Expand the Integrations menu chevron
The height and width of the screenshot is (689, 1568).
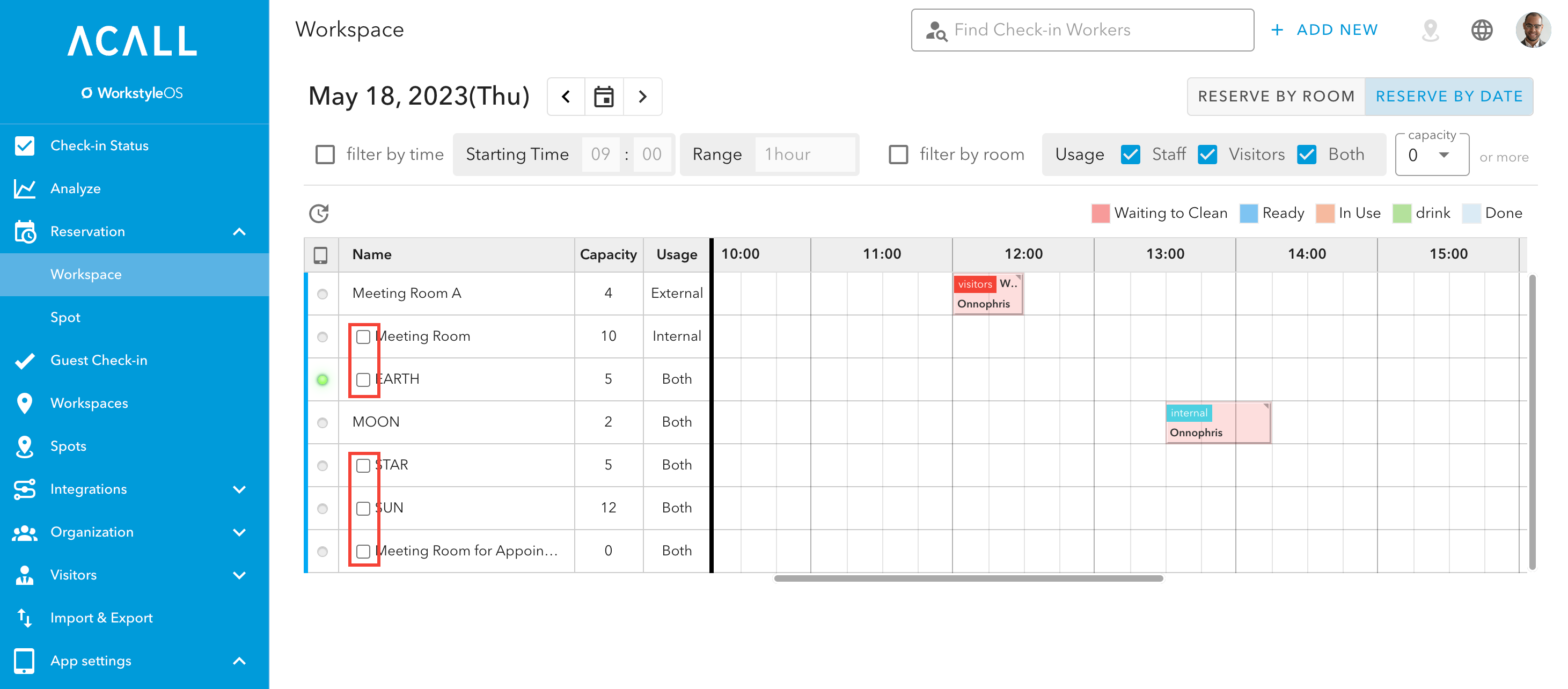(x=240, y=489)
